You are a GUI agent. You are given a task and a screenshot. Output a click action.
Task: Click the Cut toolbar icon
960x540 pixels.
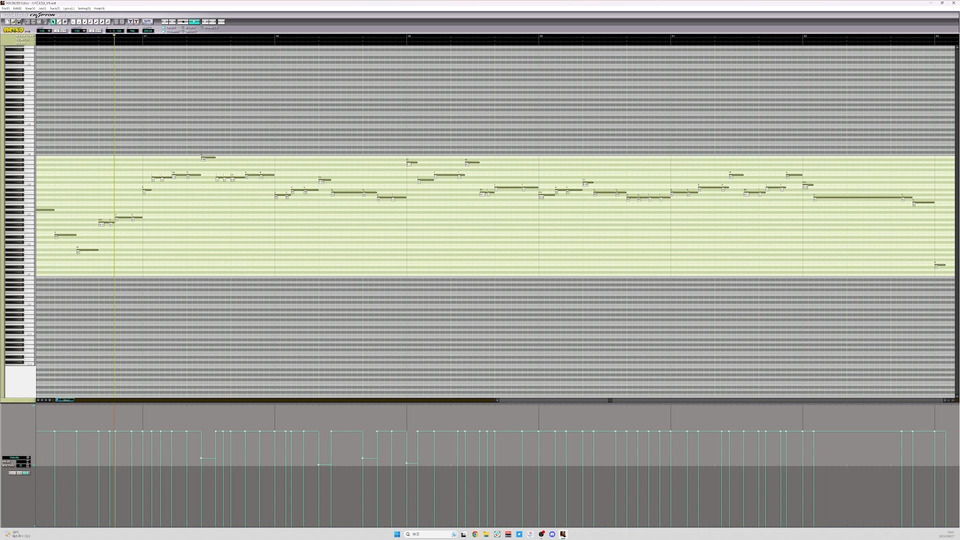(27, 21)
